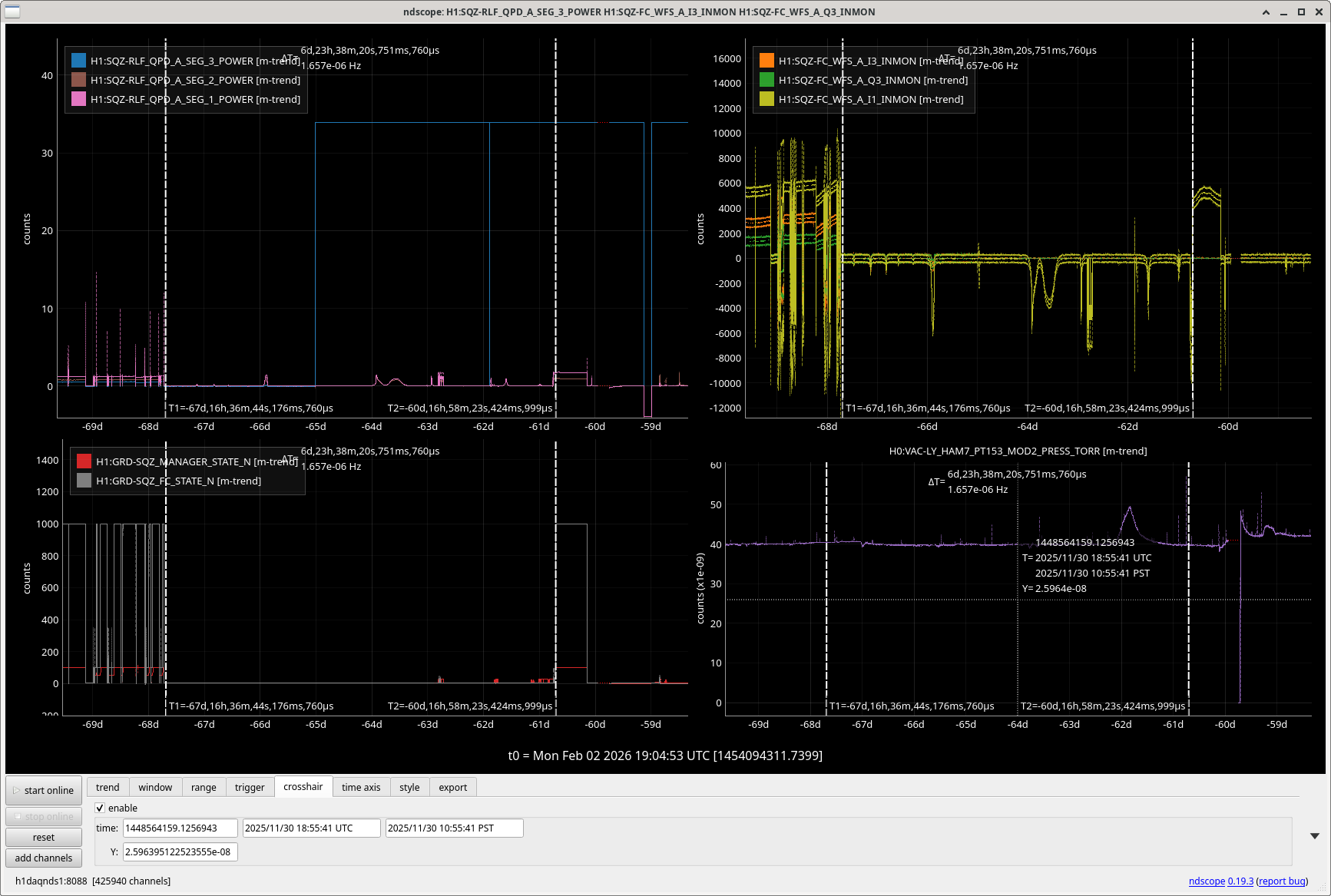This screenshot has width=1331, height=896.
Task: Click the orange WFS_A_I3_INMON legend icon
Action: 766,61
